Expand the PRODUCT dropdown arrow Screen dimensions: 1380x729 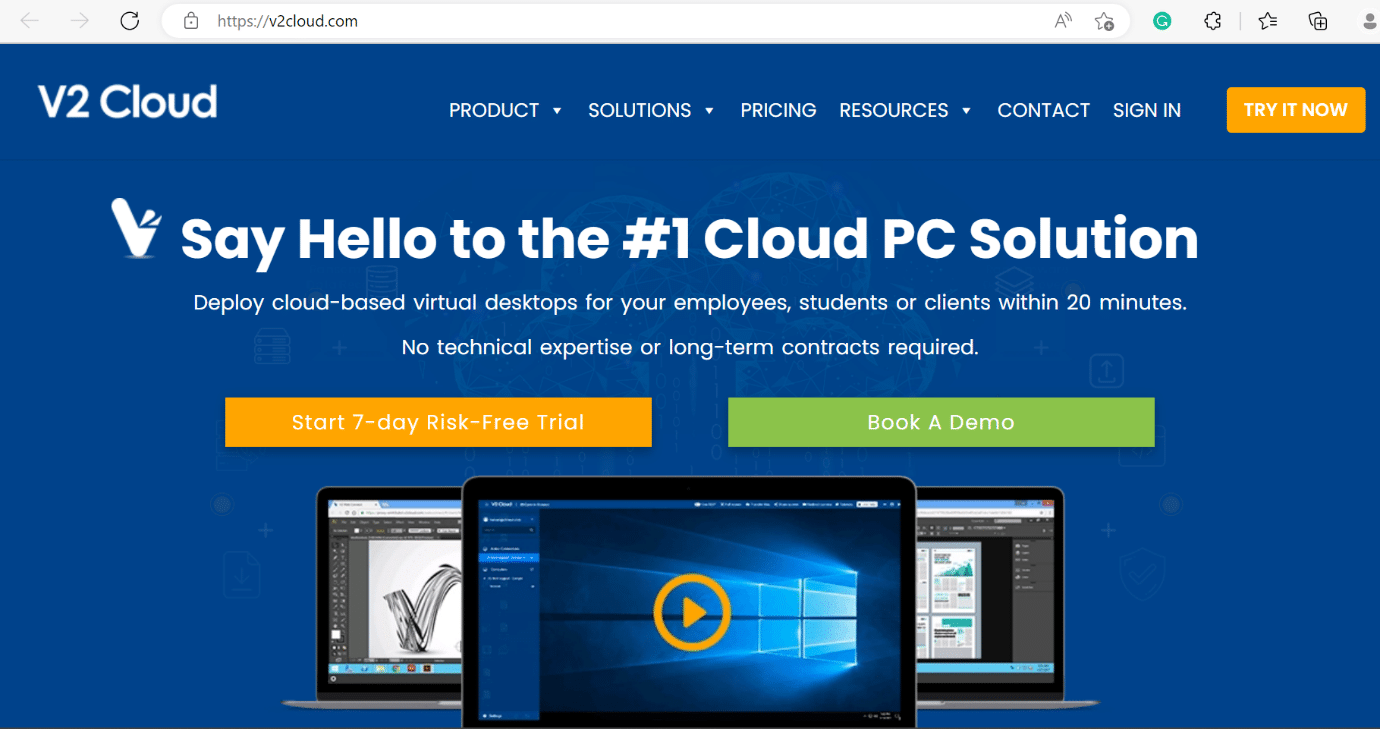point(557,111)
